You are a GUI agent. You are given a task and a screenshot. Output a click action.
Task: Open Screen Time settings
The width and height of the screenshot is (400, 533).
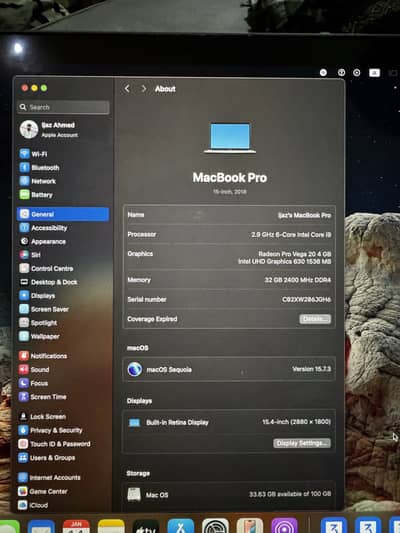pos(42,397)
